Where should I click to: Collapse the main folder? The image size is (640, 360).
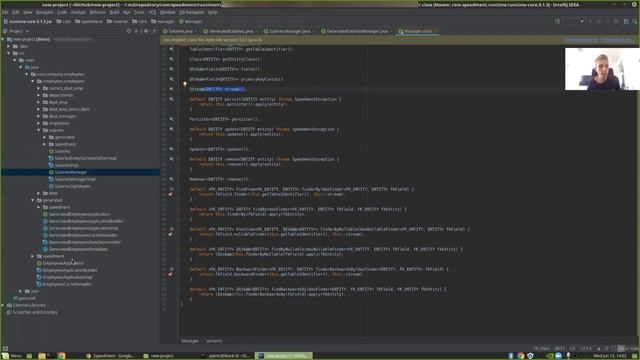(x=15, y=60)
